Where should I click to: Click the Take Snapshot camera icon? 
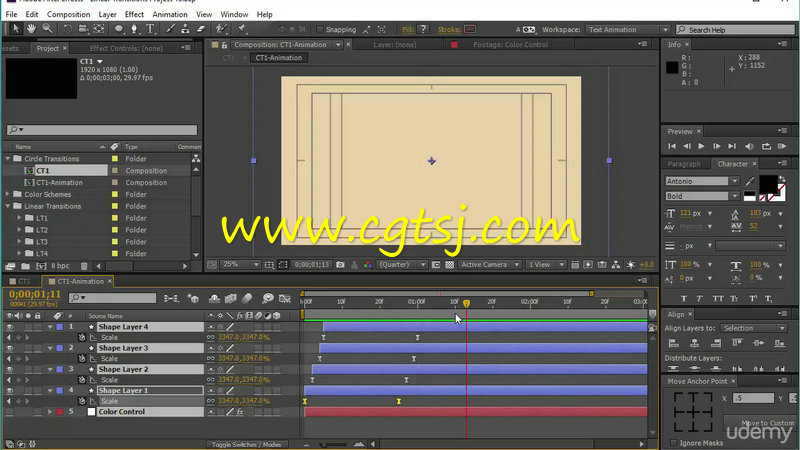point(340,264)
